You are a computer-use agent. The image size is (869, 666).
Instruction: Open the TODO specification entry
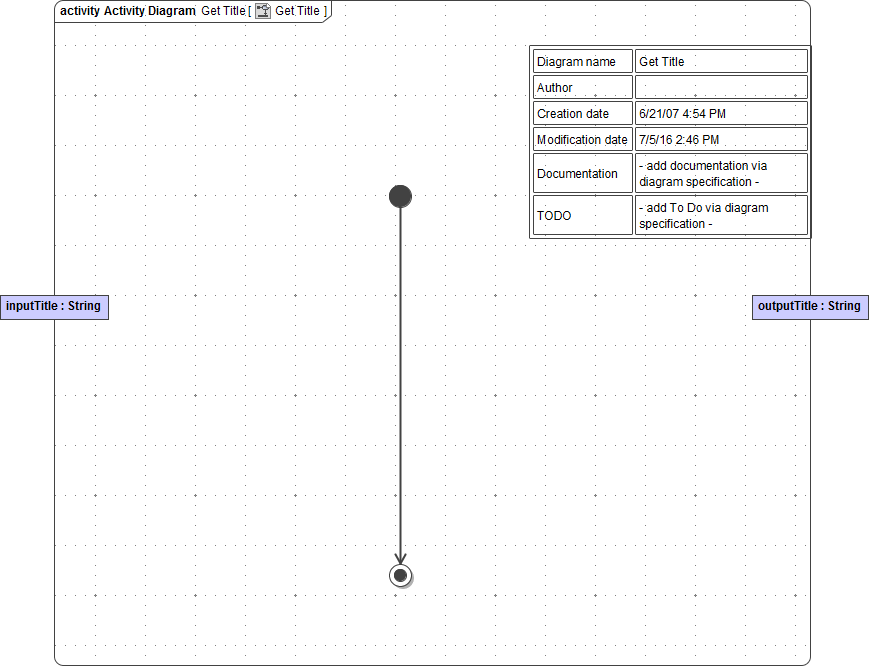[x=720, y=215]
